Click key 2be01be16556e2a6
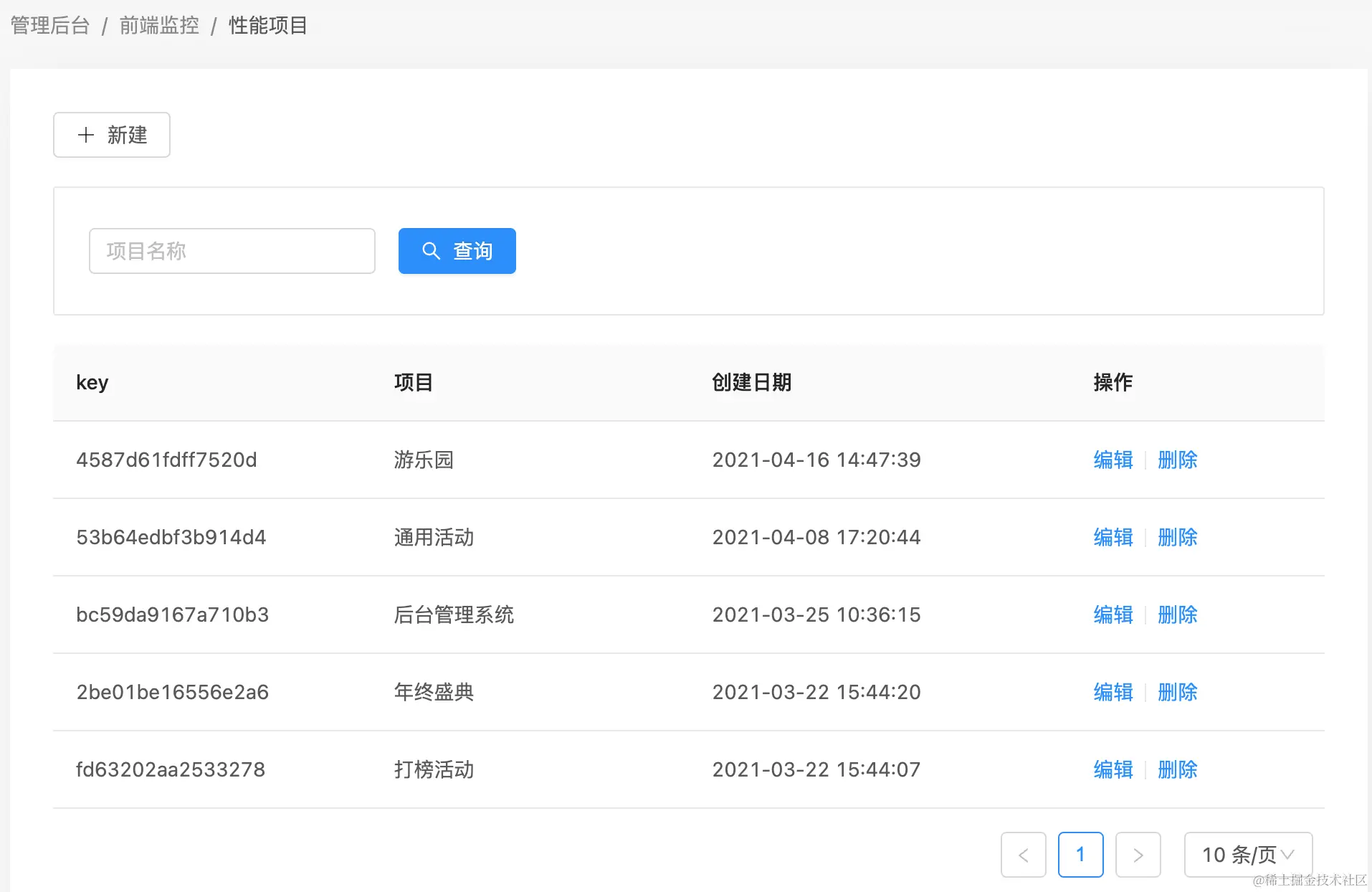The image size is (1372, 892). click(x=173, y=692)
